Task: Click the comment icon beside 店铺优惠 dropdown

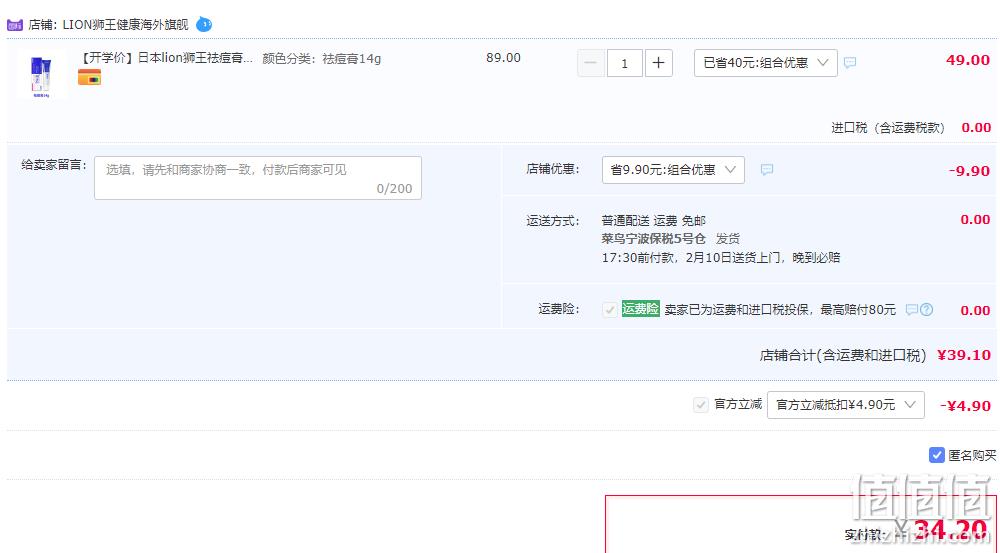Action: click(767, 170)
